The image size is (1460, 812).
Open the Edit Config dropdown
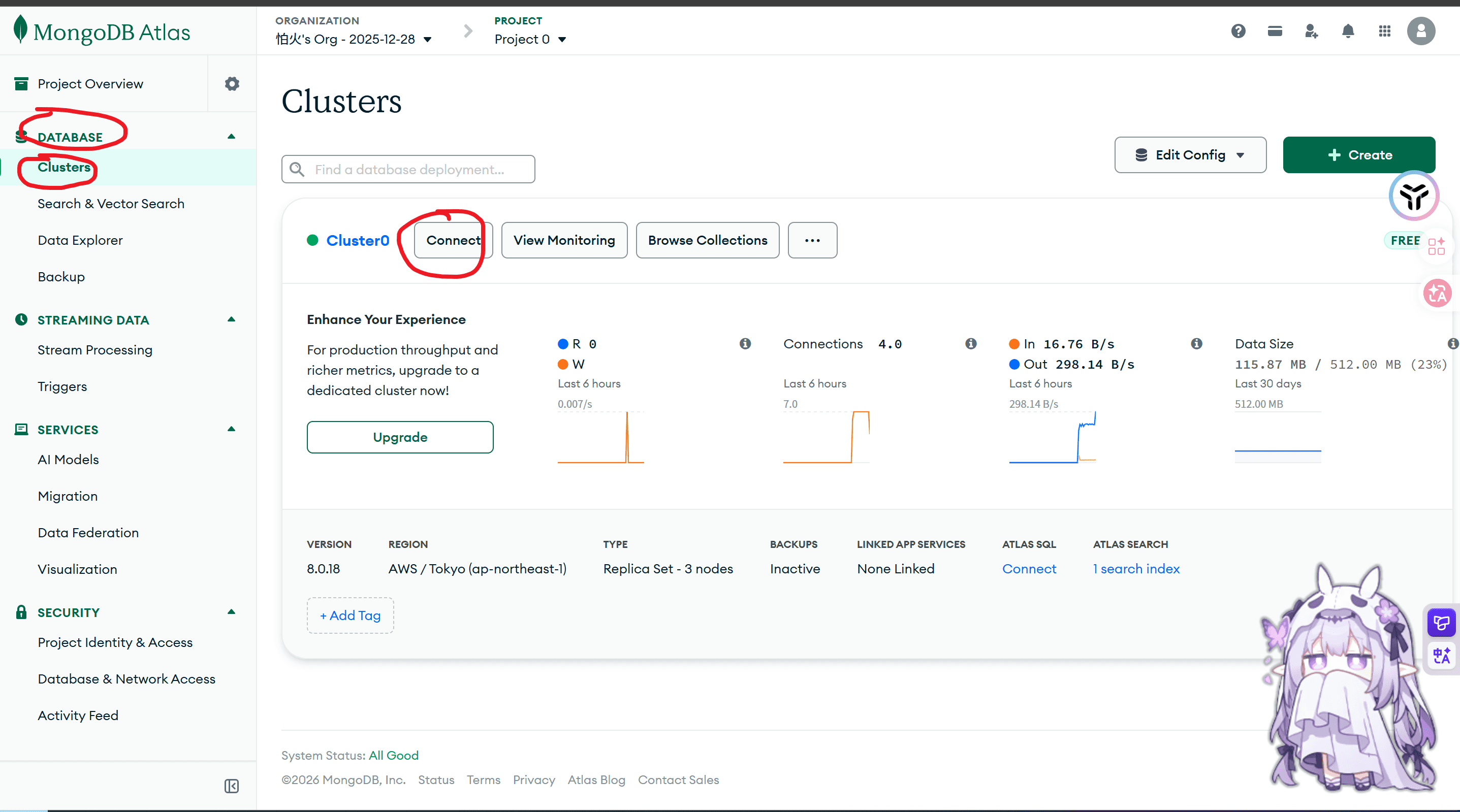[1190, 155]
